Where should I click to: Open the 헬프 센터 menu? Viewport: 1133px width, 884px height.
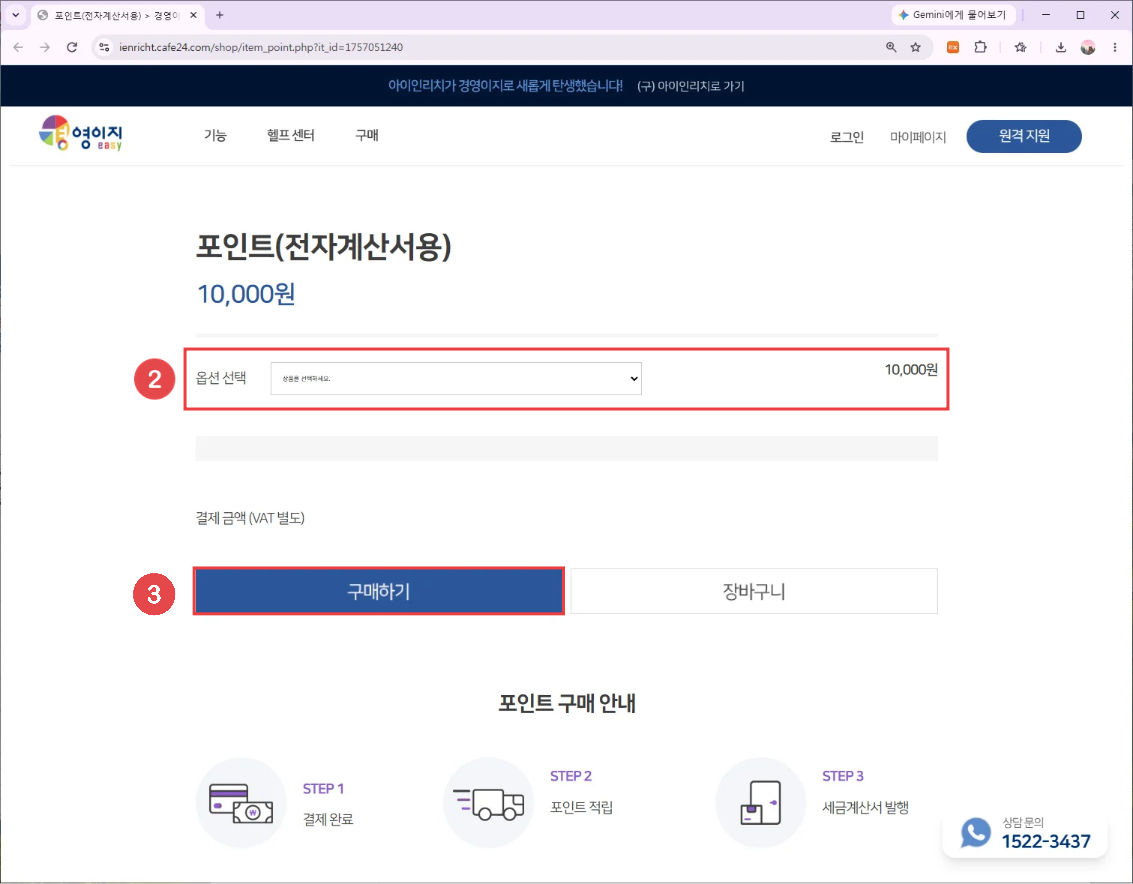point(290,135)
